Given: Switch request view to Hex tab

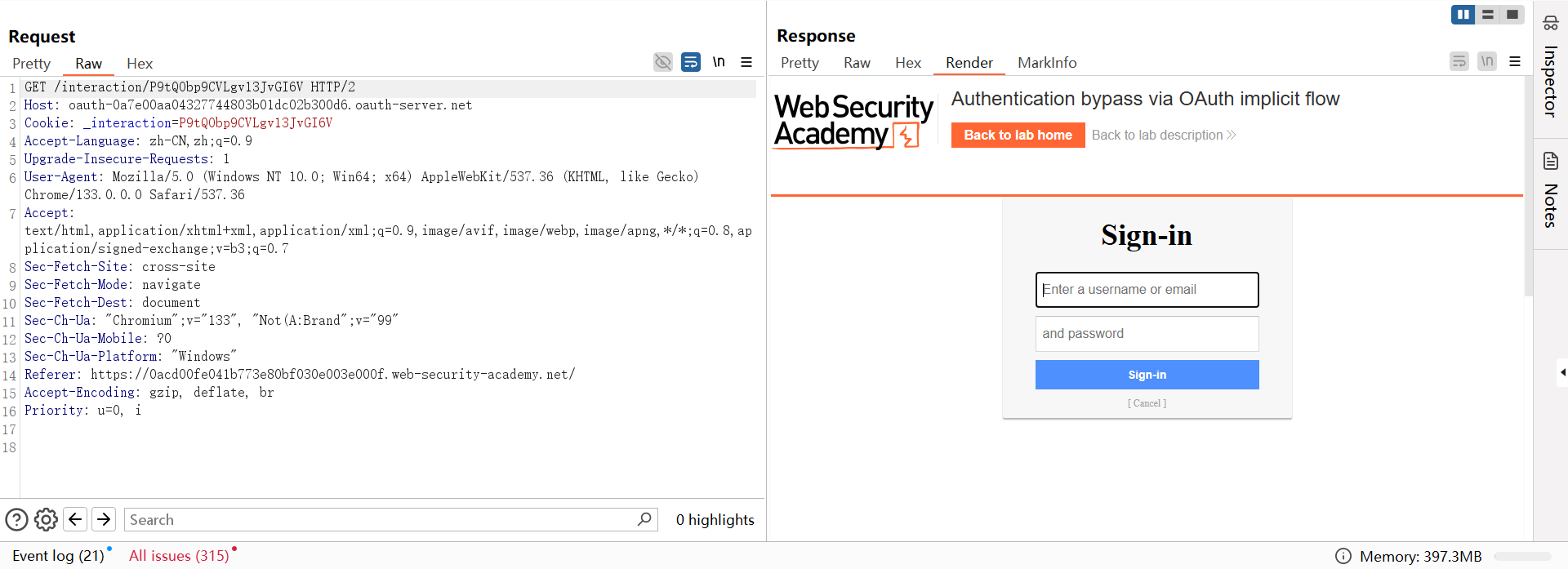Looking at the screenshot, I should pos(140,64).
